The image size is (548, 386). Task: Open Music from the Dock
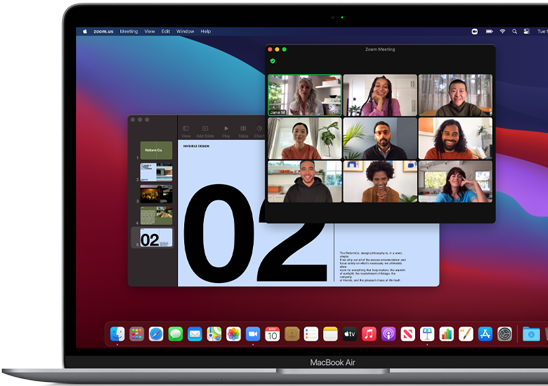pyautogui.click(x=369, y=334)
